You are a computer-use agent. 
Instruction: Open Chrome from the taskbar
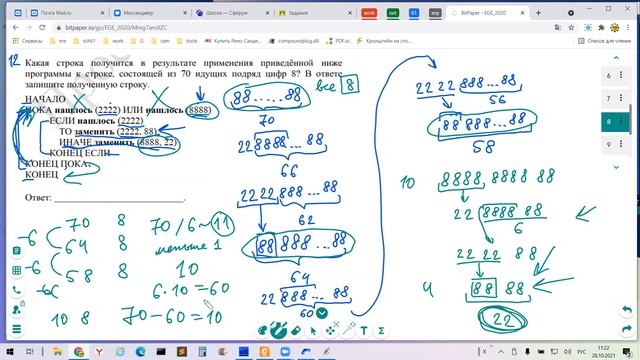point(79,351)
